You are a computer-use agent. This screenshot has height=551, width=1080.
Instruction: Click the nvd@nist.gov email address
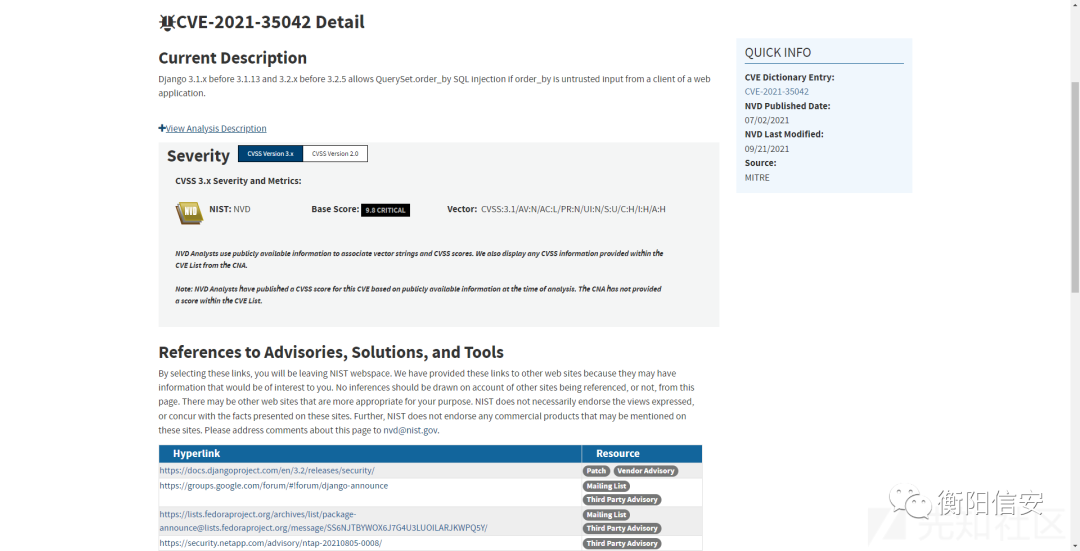click(x=411, y=430)
